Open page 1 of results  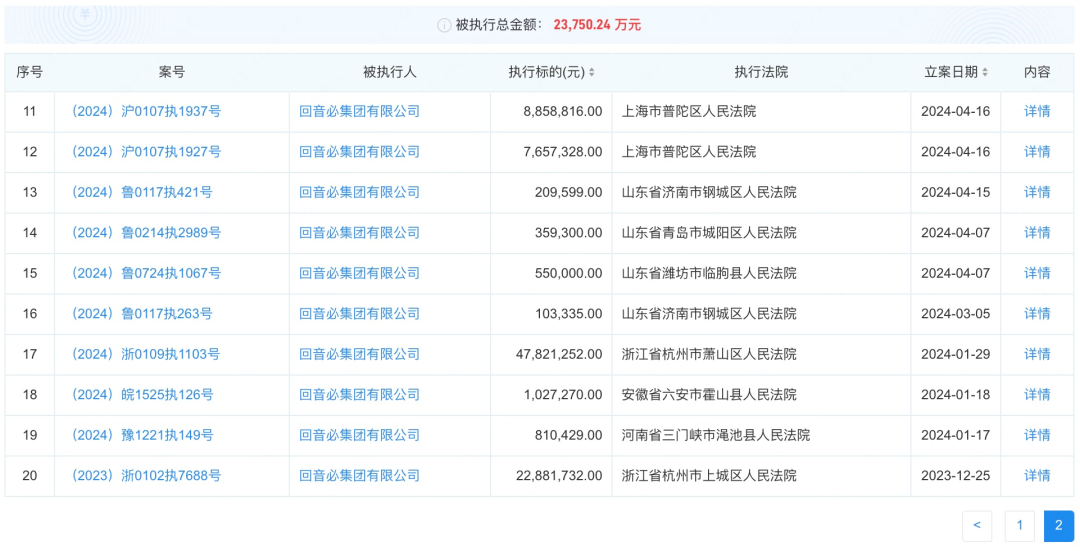[1019, 526]
